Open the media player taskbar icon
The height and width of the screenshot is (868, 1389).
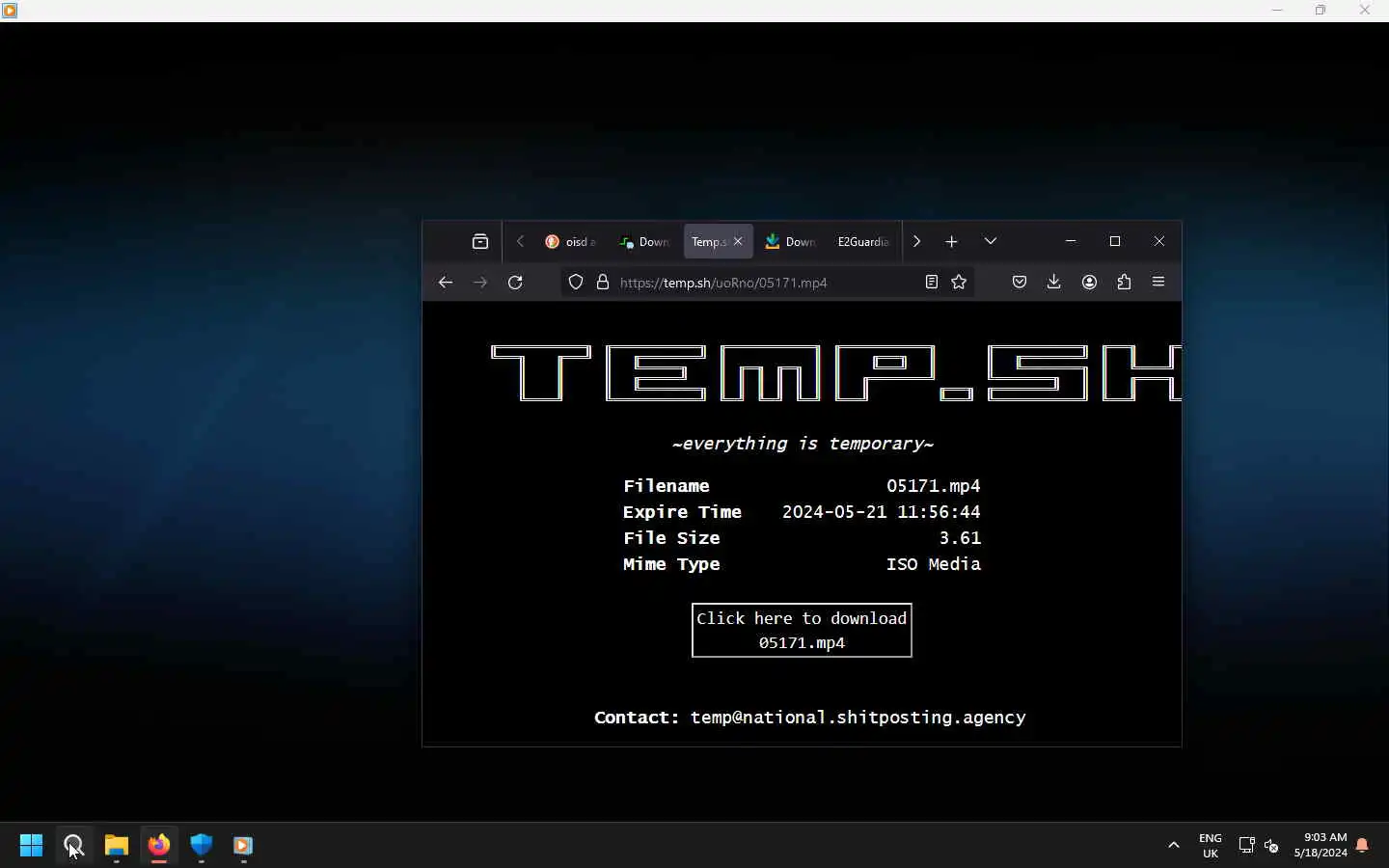coord(243,846)
